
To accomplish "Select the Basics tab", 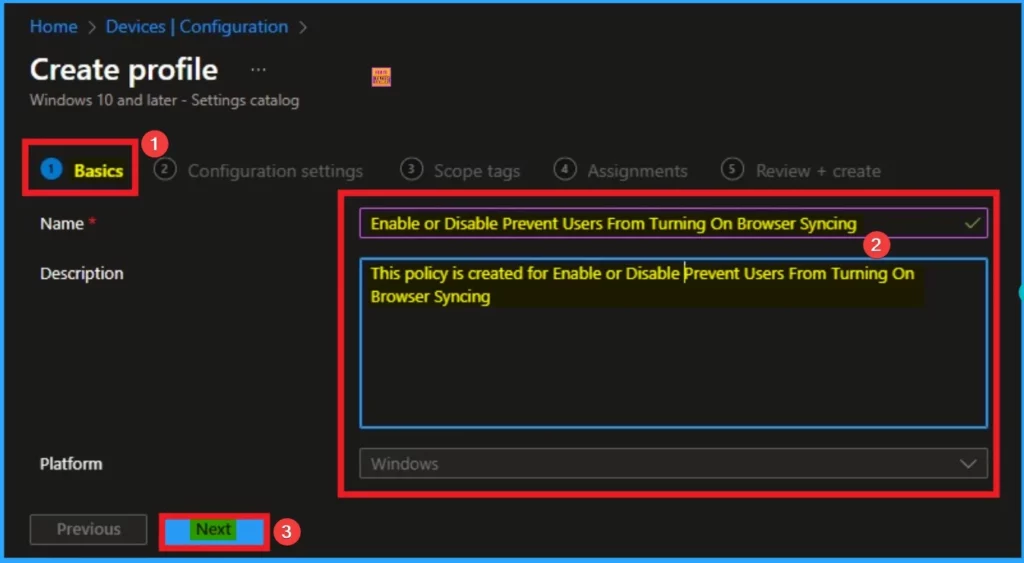I will tap(82, 170).
